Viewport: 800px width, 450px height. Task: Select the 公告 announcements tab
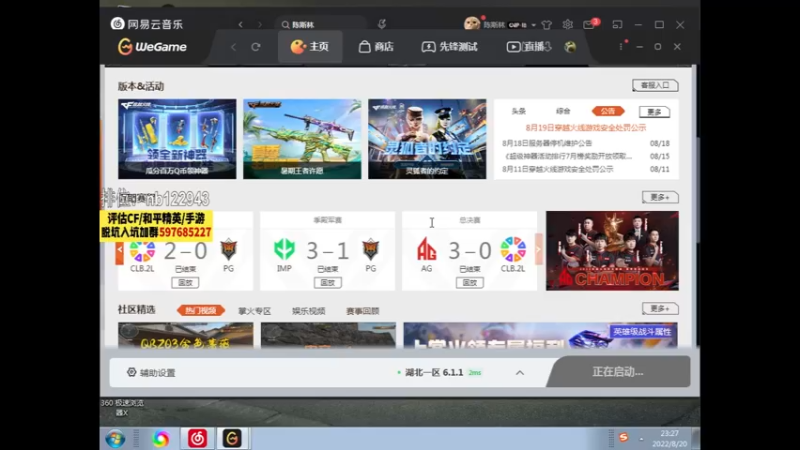click(x=608, y=111)
